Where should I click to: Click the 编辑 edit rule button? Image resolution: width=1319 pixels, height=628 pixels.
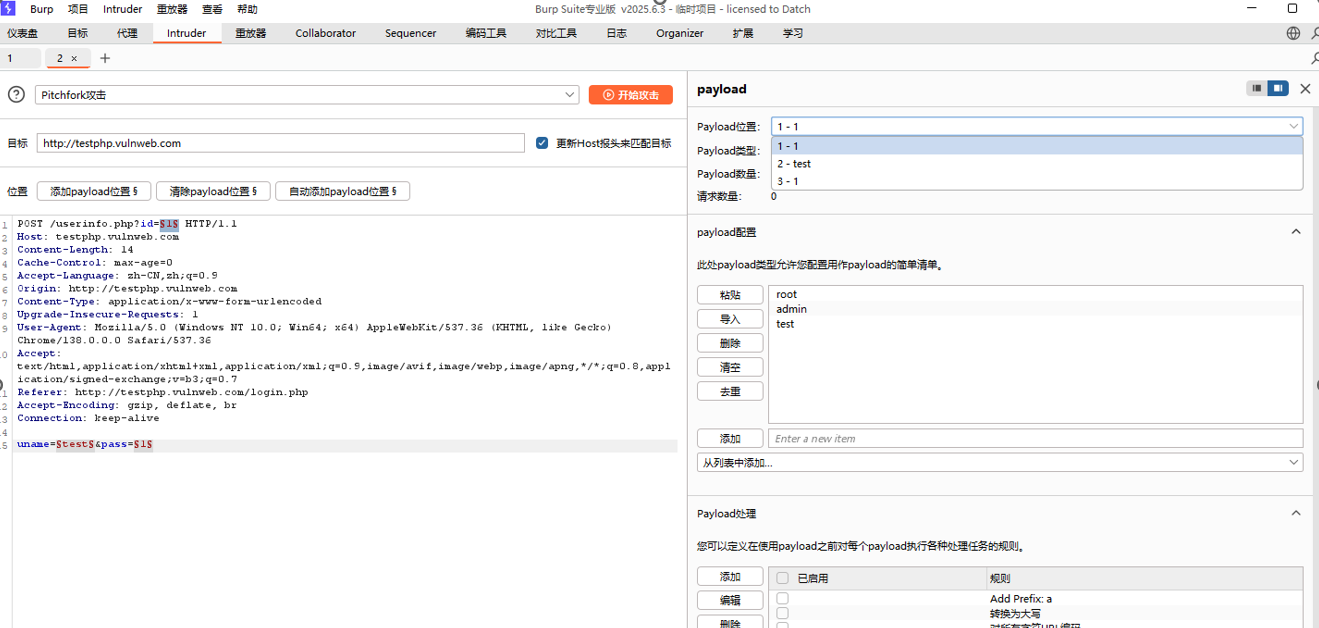click(730, 601)
